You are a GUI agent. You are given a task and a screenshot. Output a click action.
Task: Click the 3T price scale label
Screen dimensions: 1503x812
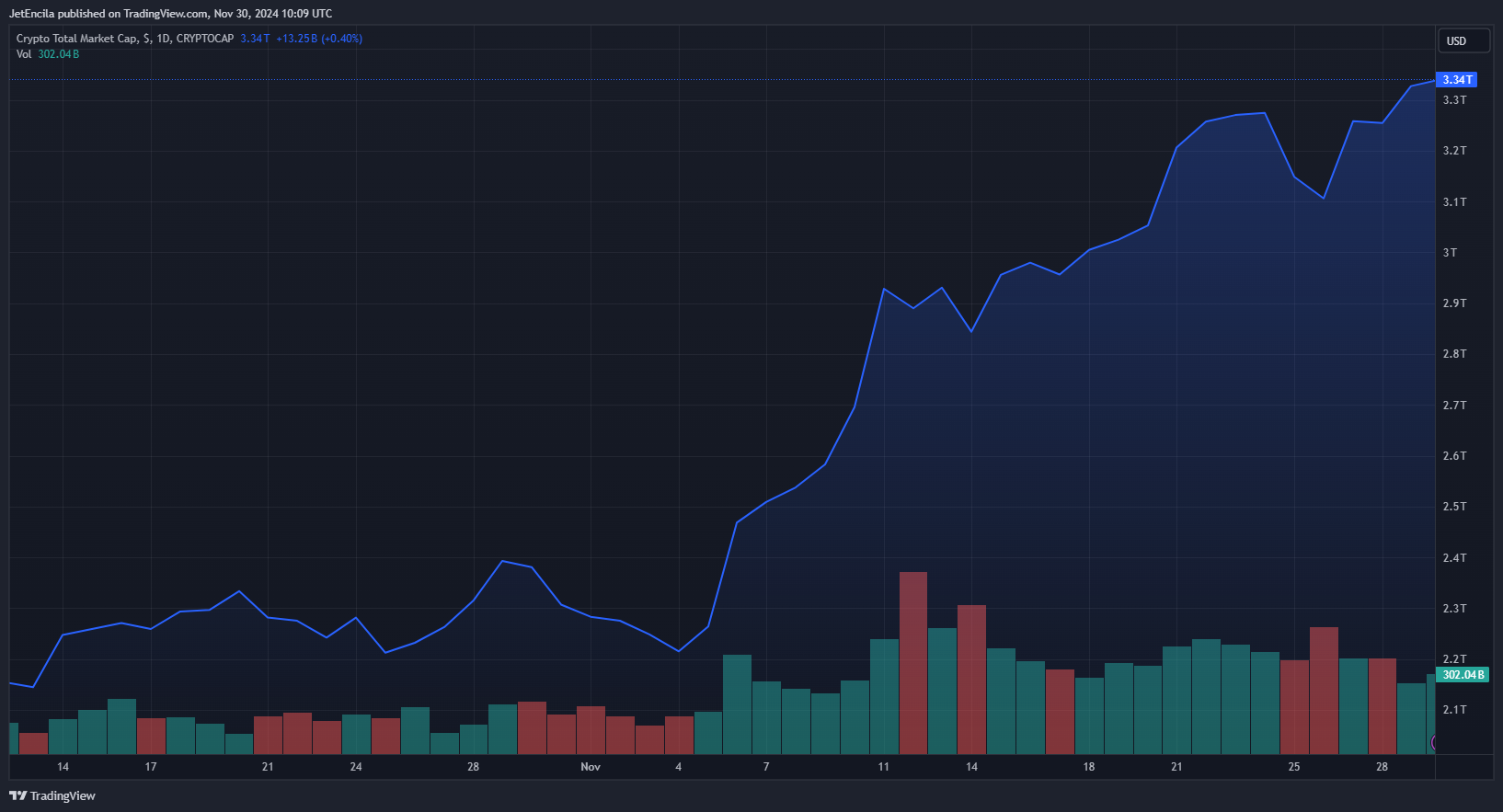pyautogui.click(x=1450, y=253)
